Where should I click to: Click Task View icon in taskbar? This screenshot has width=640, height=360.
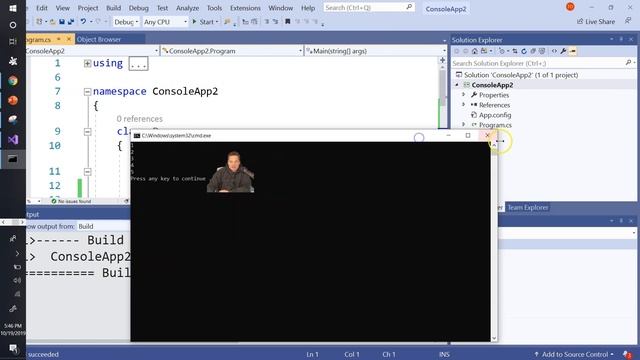pyautogui.click(x=13, y=41)
